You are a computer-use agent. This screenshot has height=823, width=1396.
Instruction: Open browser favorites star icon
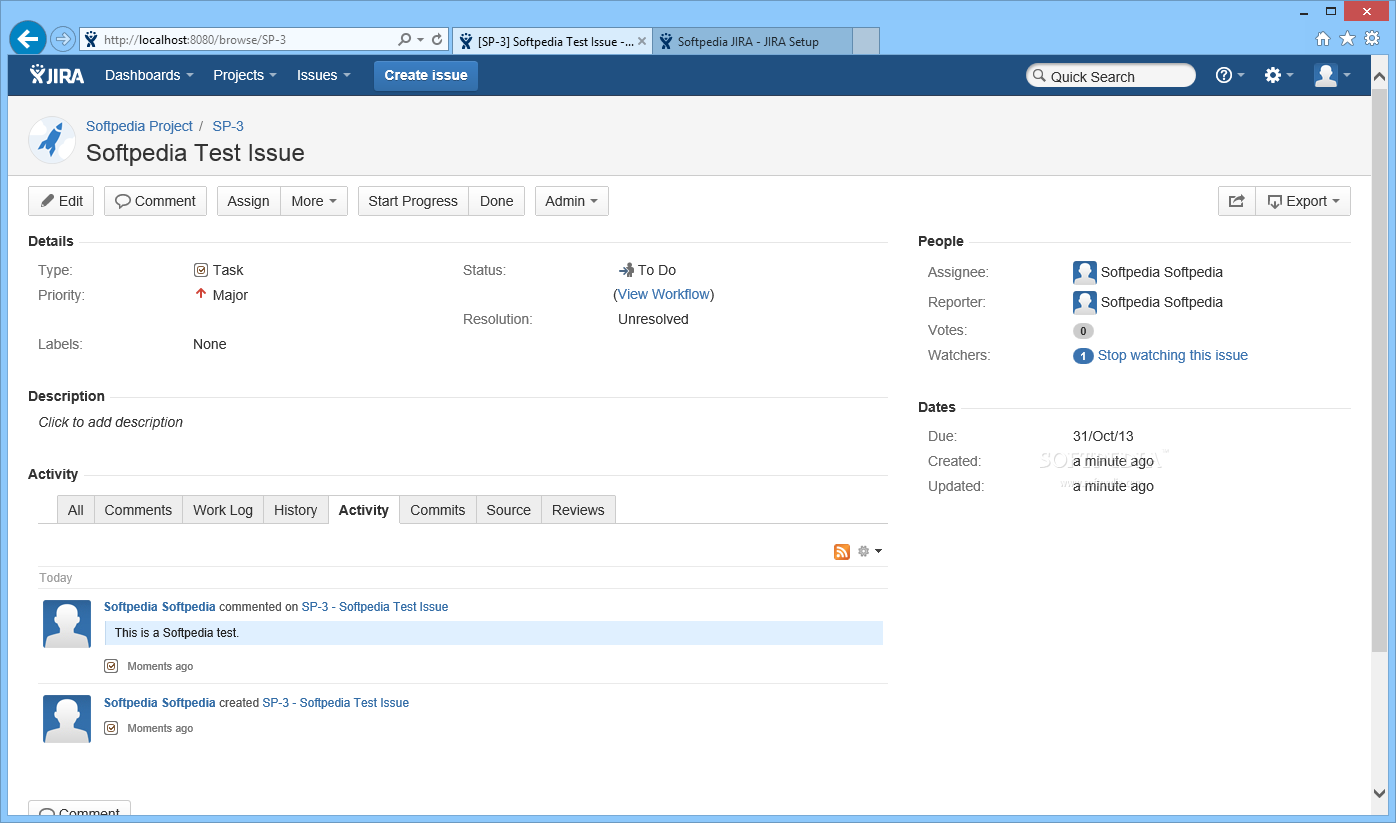1347,39
